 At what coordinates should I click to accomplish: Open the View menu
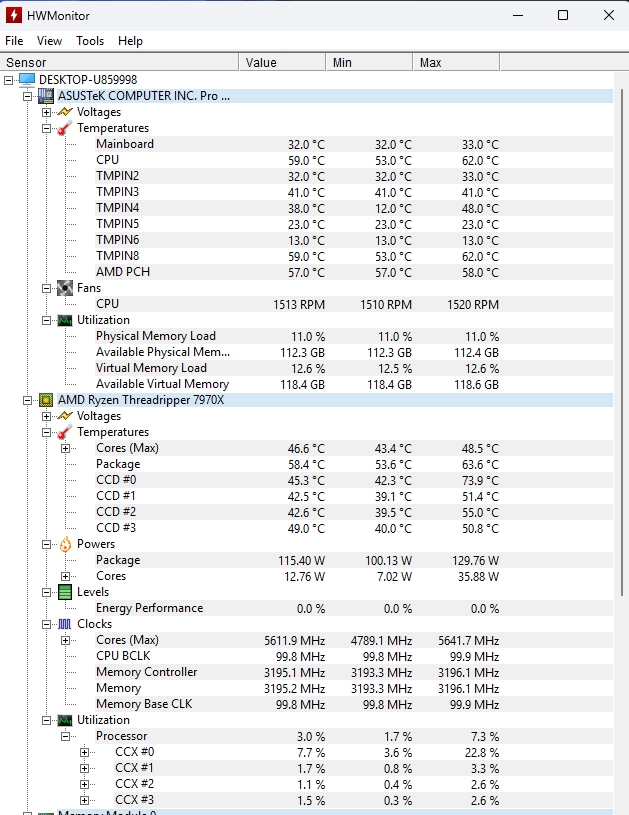49,41
